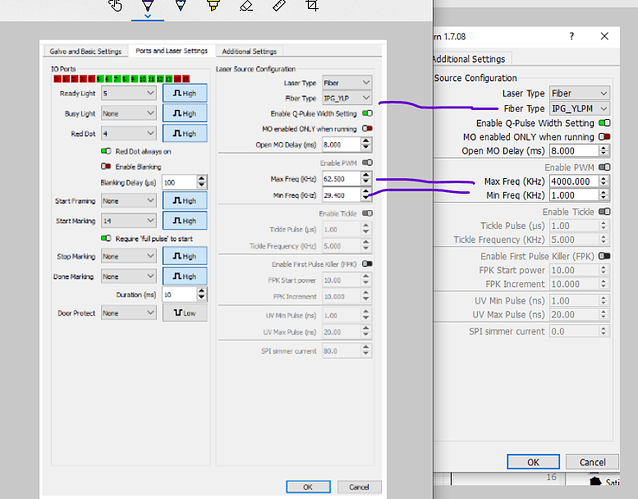Open the Ready Light port dropdown
Viewport: 638px width, 499px height.
pos(129,93)
